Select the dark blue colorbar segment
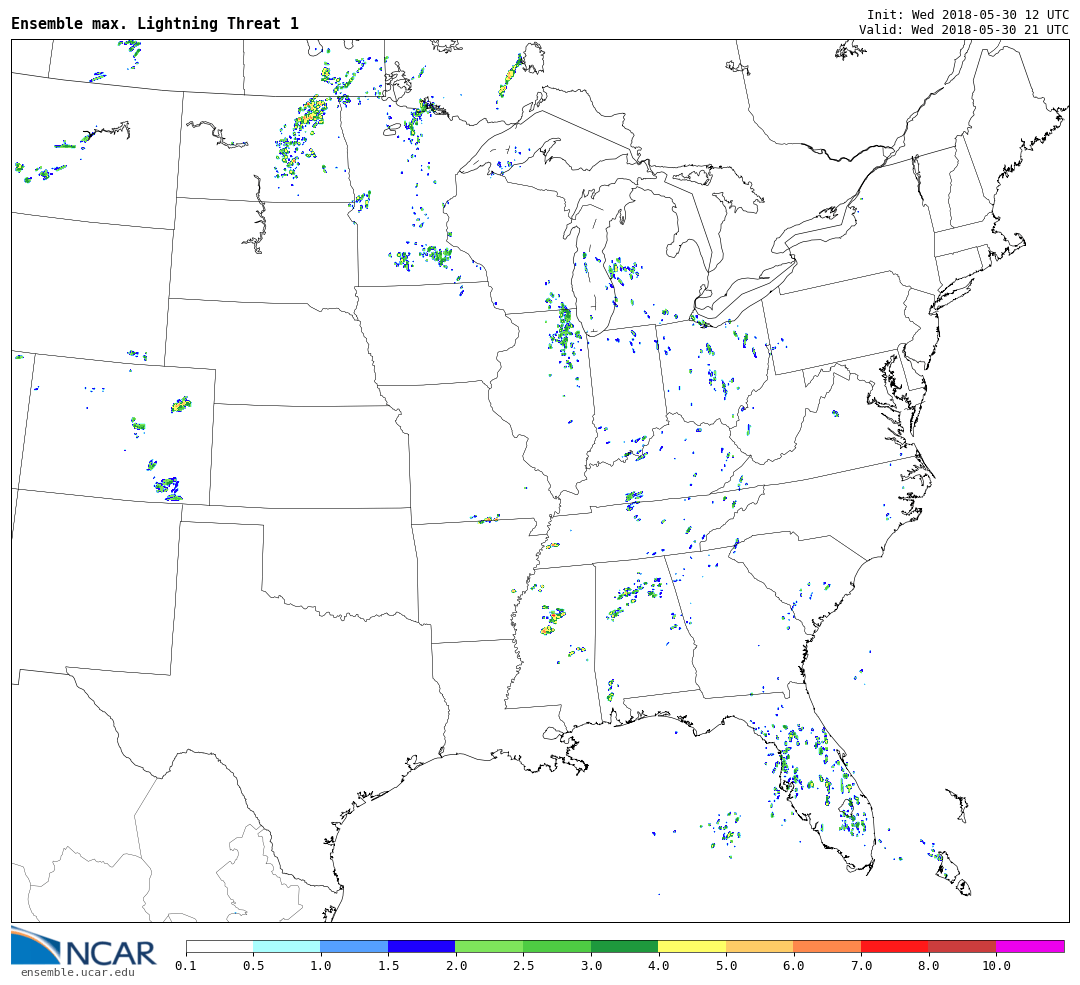This screenshot has width=1080, height=985. (421, 946)
